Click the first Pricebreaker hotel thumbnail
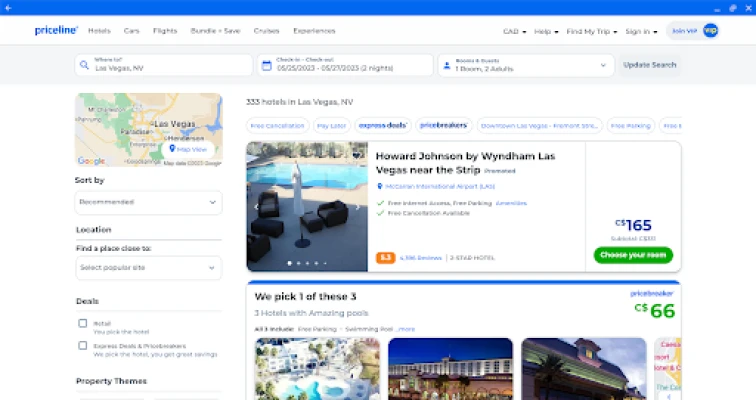756x400 pixels. coord(317,368)
